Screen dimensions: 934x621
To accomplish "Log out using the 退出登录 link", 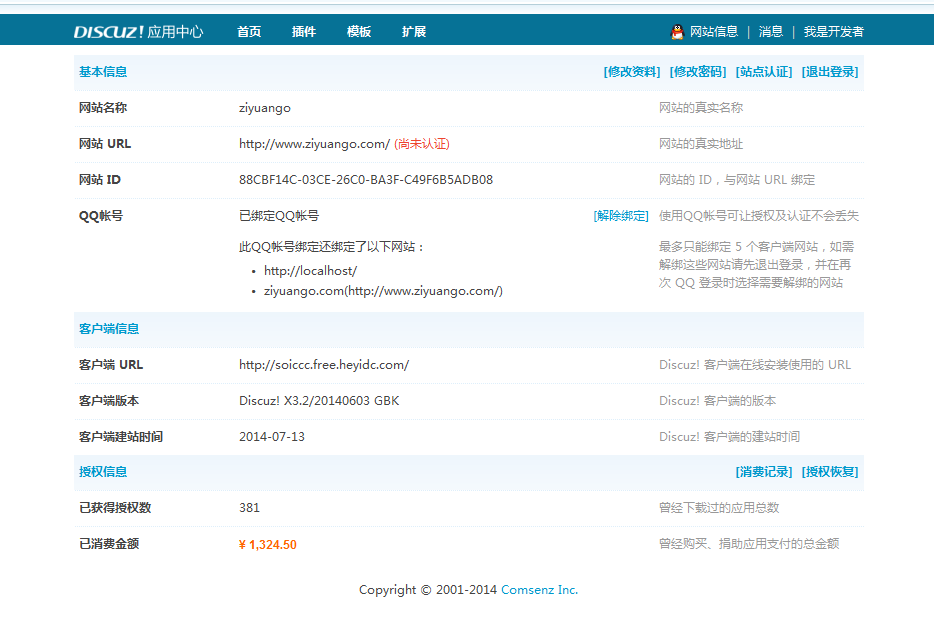I will tap(830, 72).
